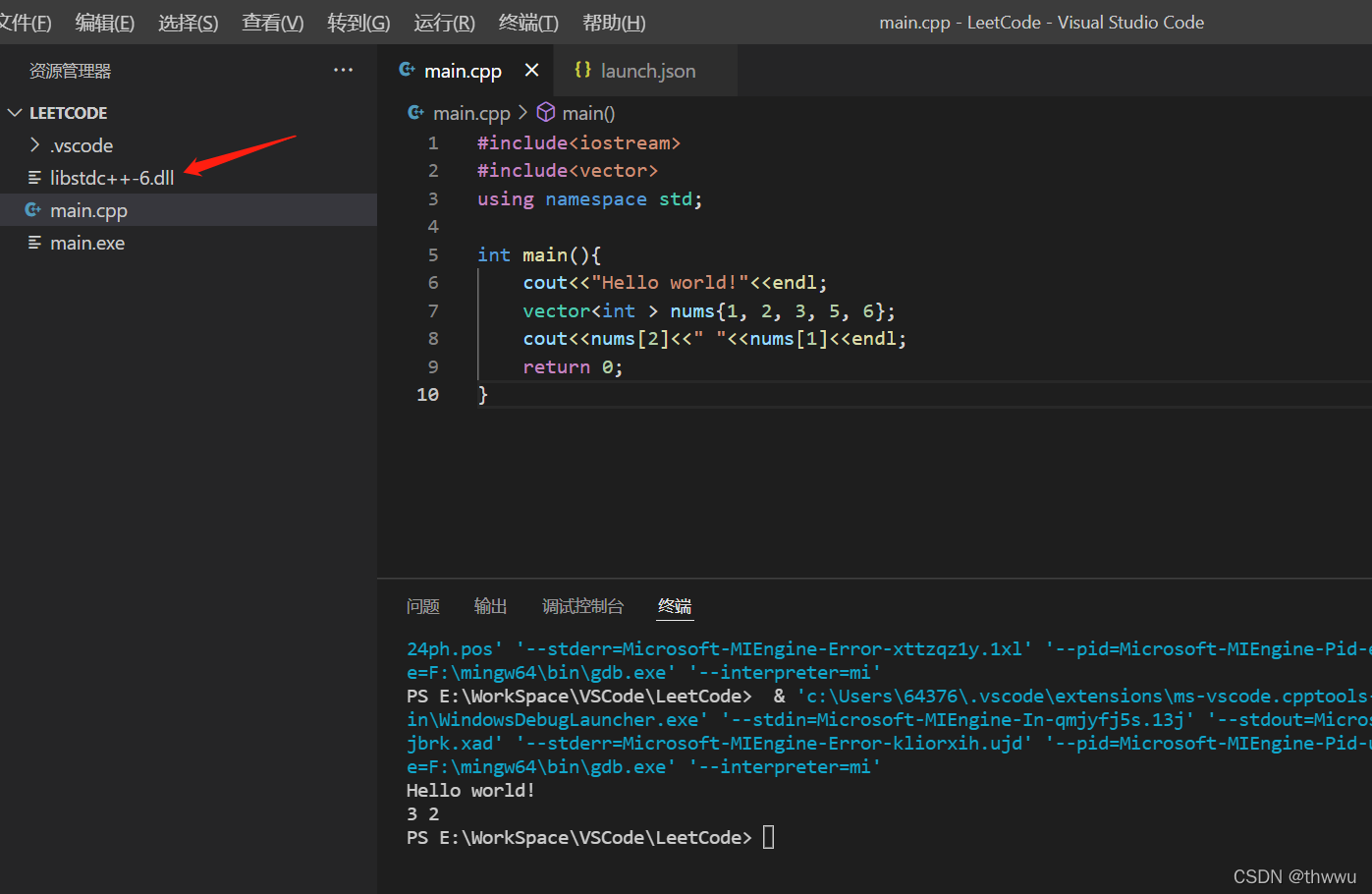
Task: Click line number 5 in the gutter
Action: pos(432,254)
